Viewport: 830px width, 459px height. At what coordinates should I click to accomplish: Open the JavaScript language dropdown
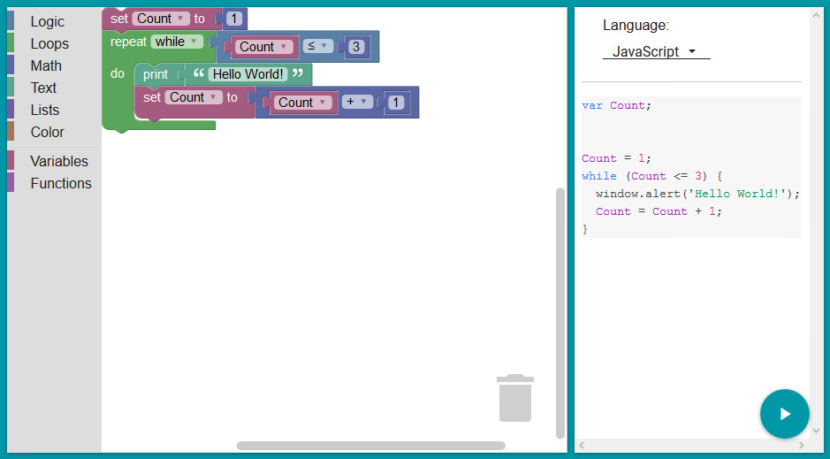click(656, 52)
